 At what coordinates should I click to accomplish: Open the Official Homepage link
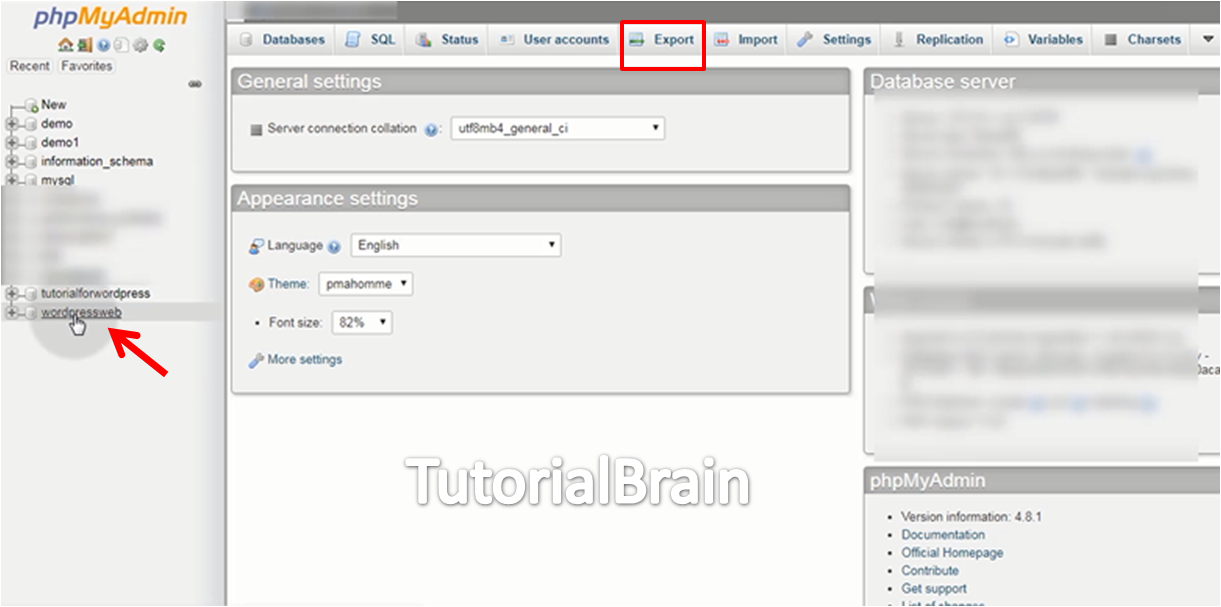[x=952, y=553]
